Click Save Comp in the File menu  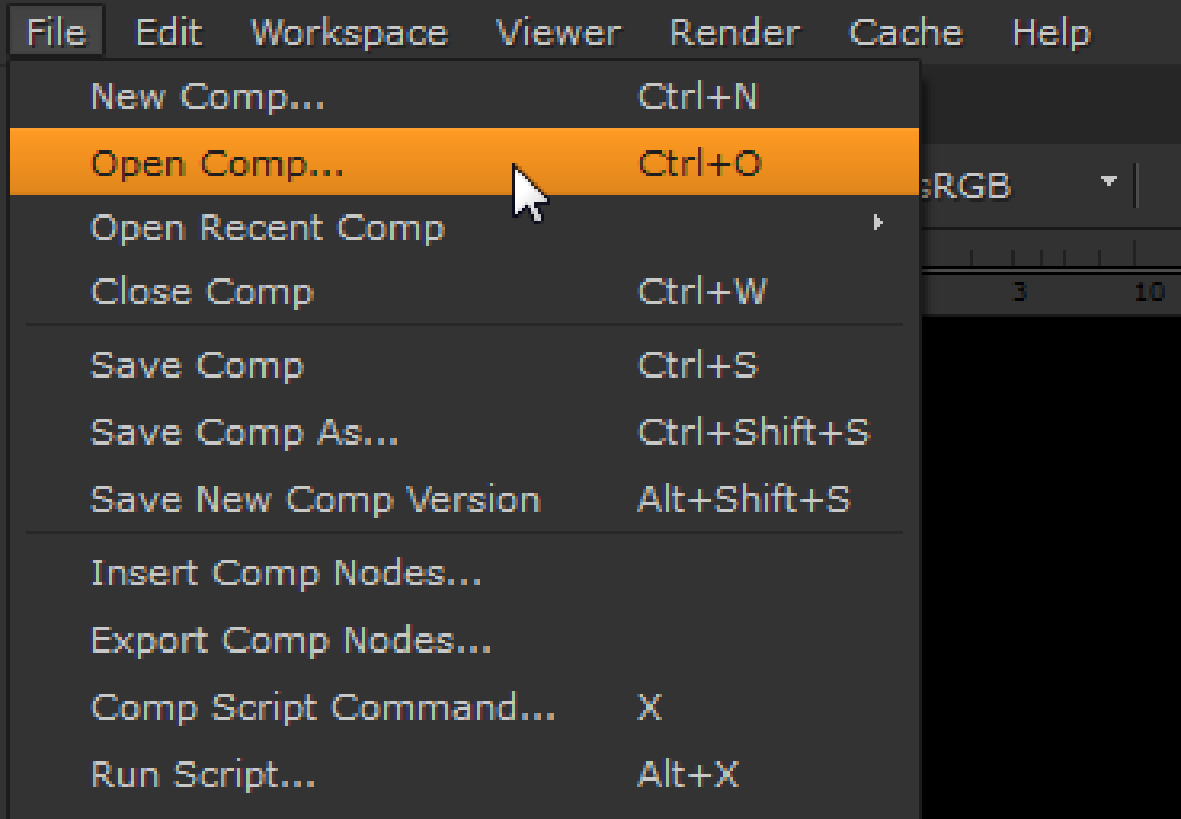click(197, 365)
